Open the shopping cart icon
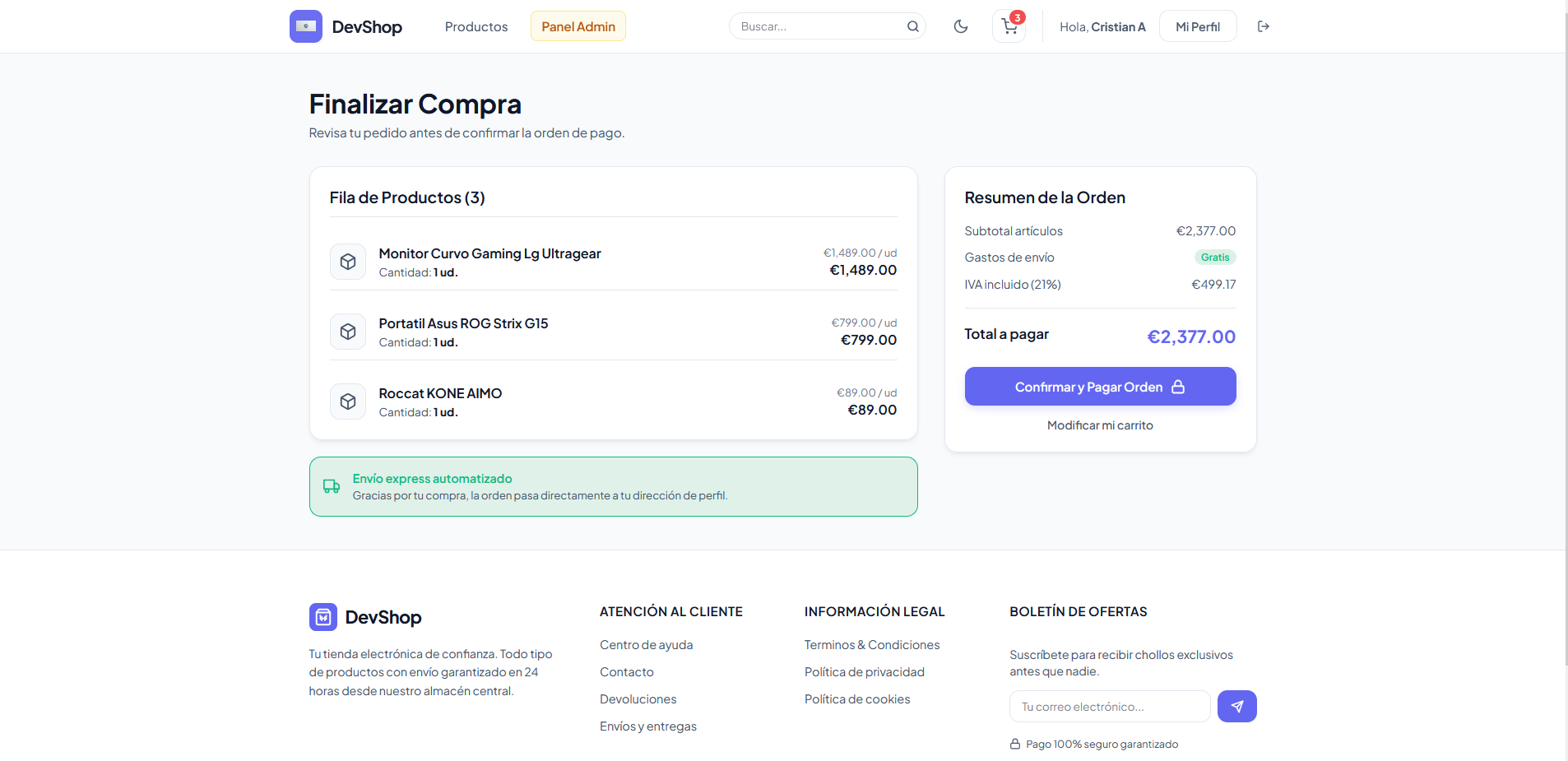This screenshot has height=761, width=1568. (1009, 27)
